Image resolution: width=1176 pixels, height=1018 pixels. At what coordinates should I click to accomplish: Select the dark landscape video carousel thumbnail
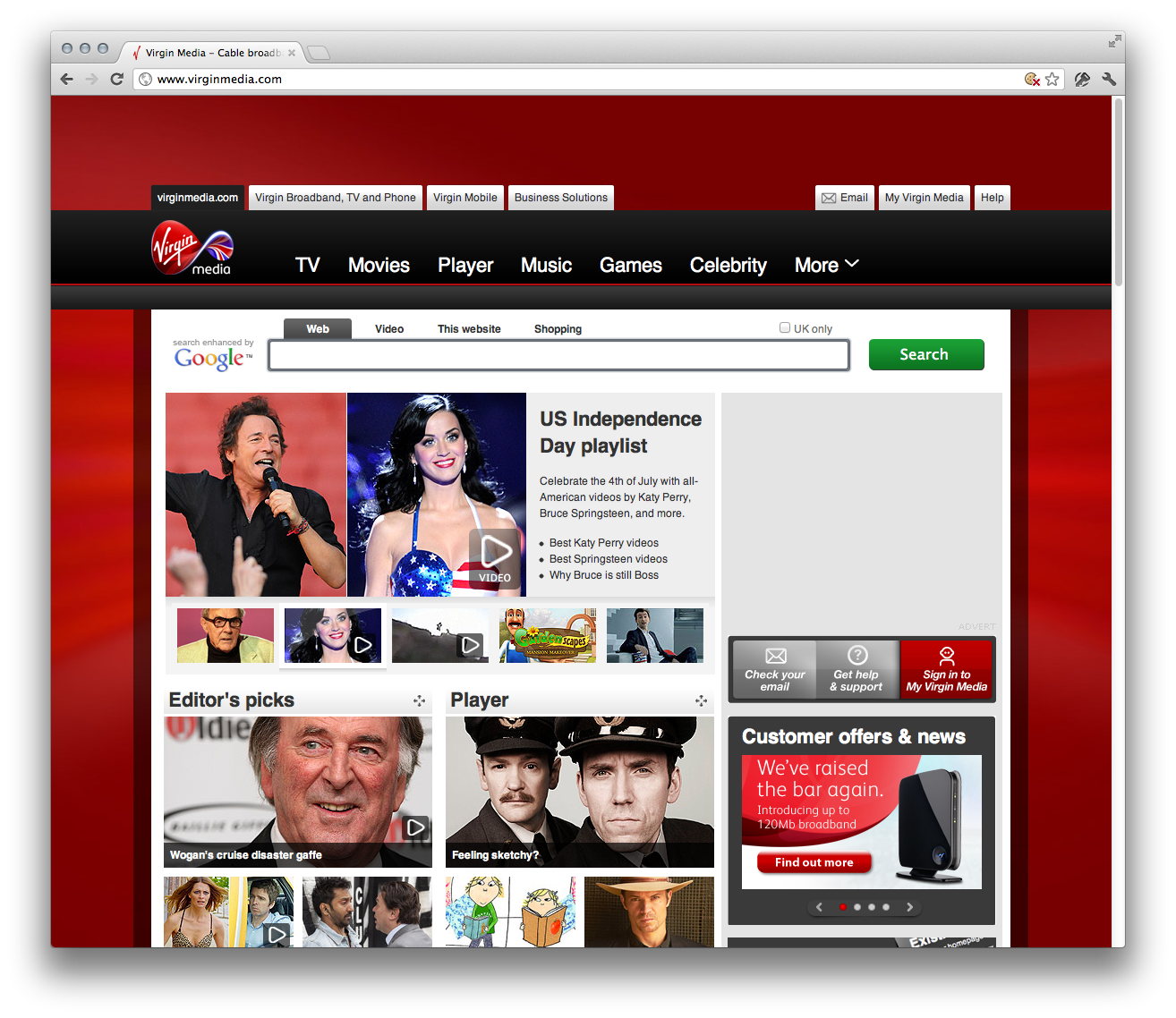(x=440, y=635)
